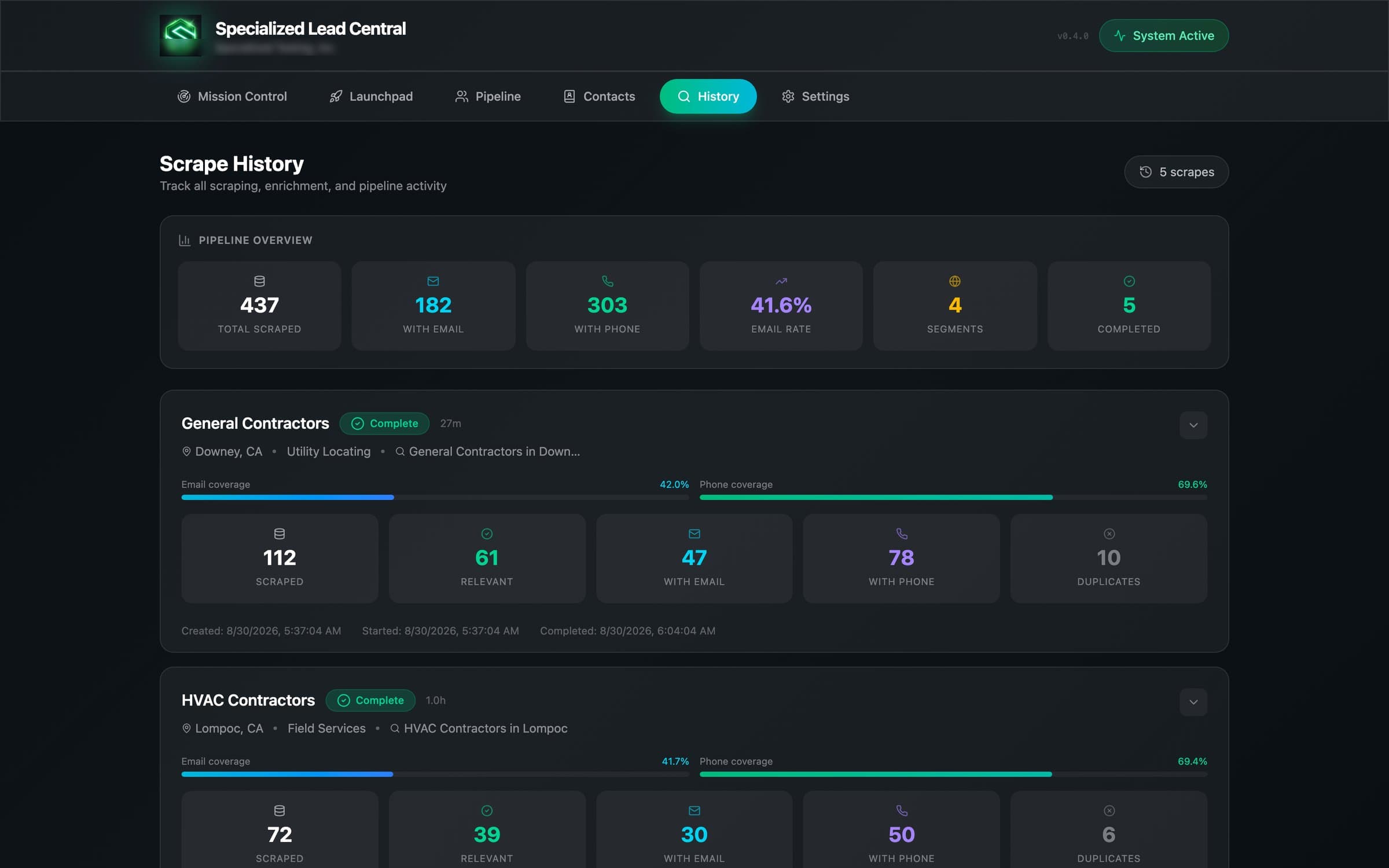The height and width of the screenshot is (868, 1389).
Task: Click the location pin next to Lompoc, CA
Action: 186,729
